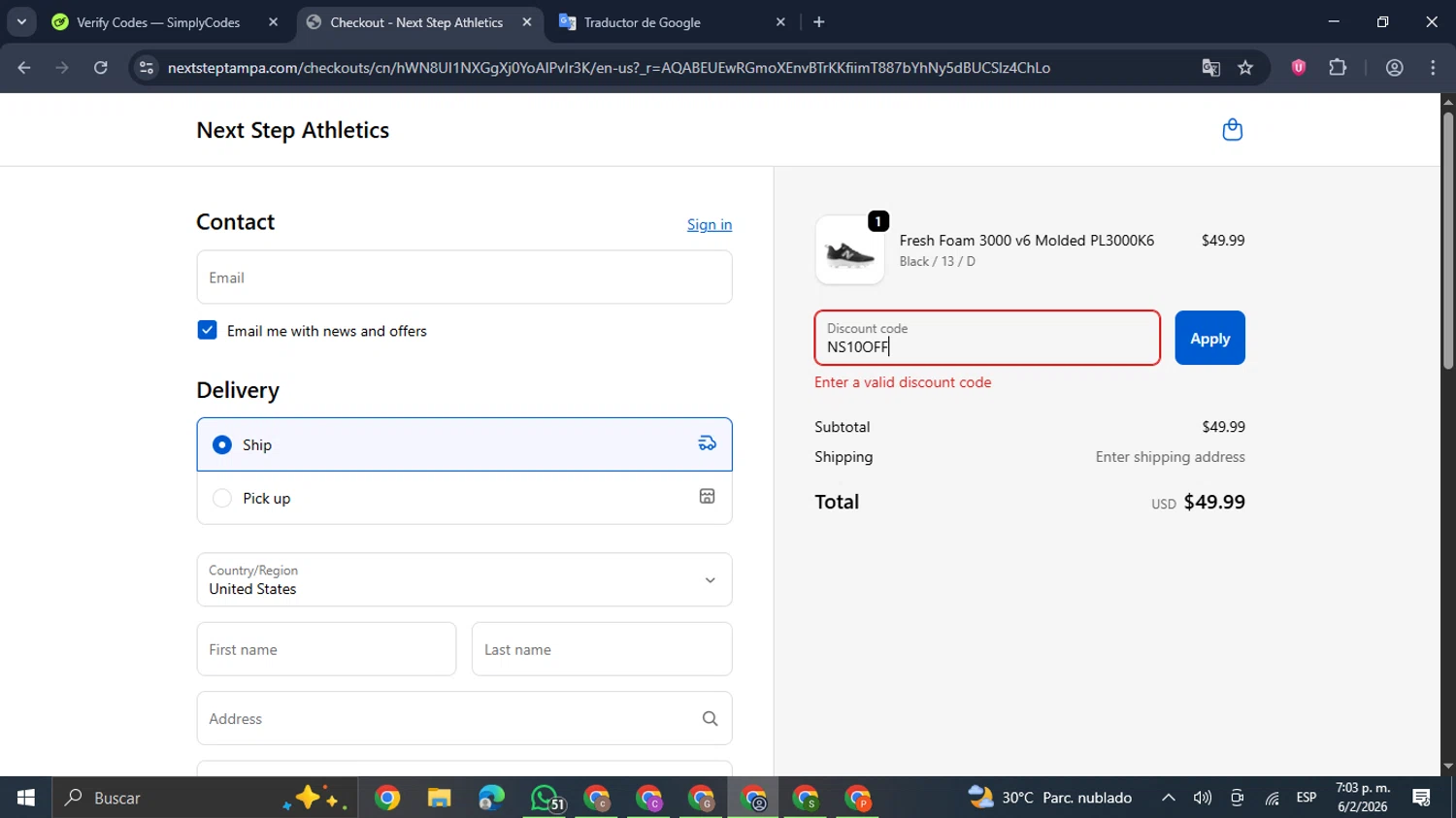Switch to the Traductor de Google tab
Screen dimensions: 1456x818
(673, 22)
